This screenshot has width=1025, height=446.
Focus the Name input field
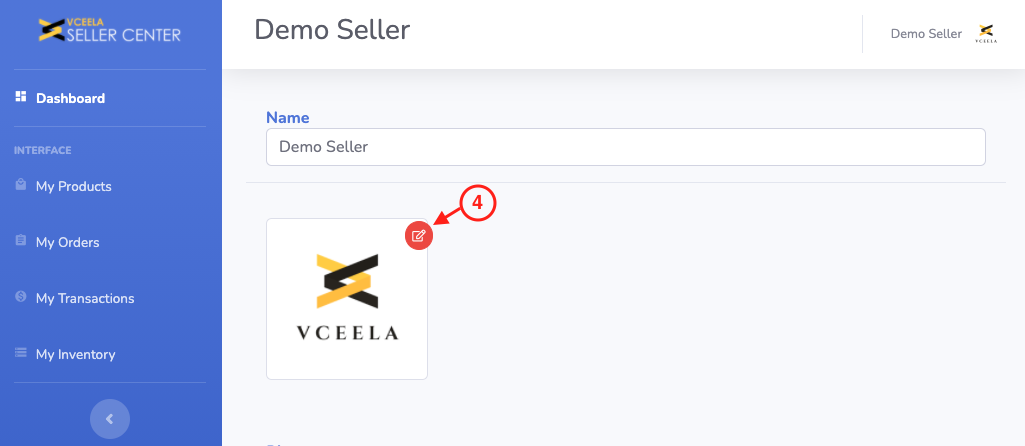point(625,146)
